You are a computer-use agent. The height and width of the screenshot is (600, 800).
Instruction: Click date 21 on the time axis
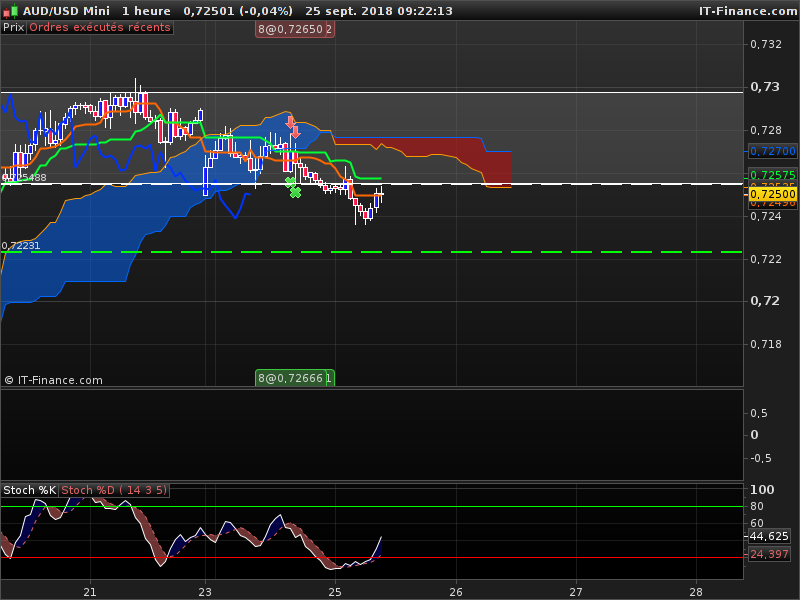pyautogui.click(x=90, y=592)
